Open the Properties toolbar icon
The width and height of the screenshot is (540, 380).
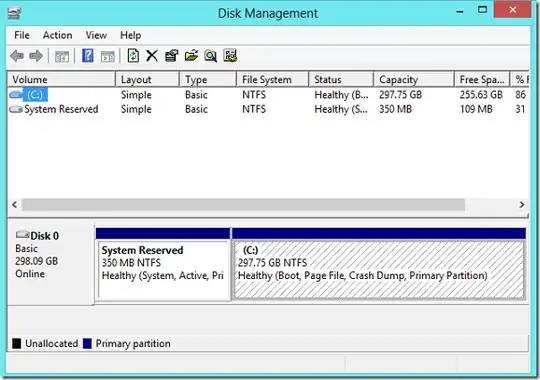click(172, 55)
